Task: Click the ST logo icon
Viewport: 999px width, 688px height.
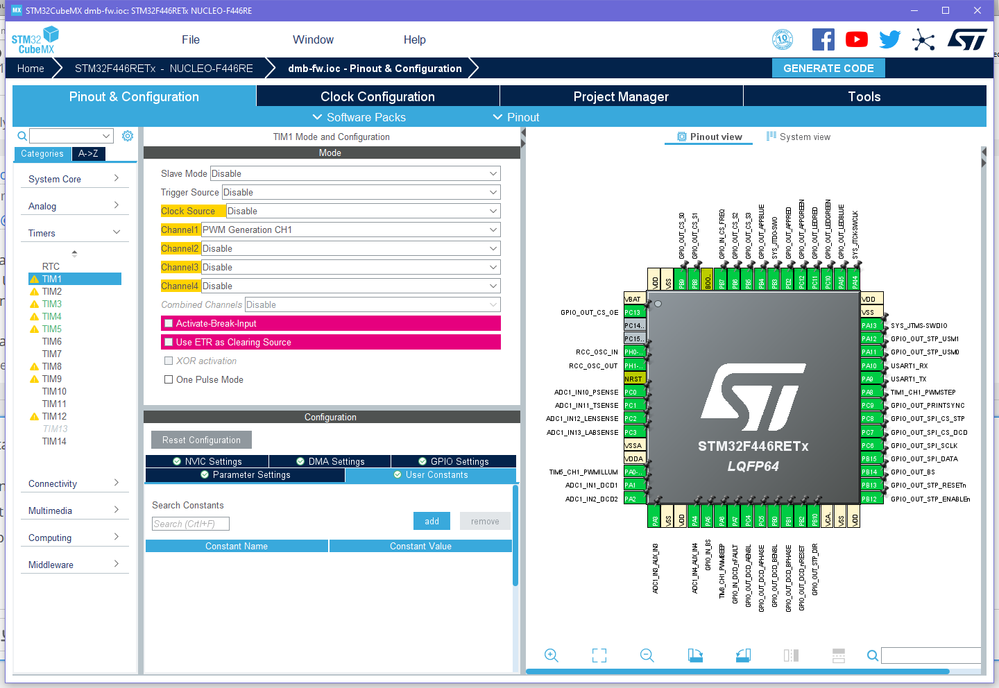Action: coord(967,39)
